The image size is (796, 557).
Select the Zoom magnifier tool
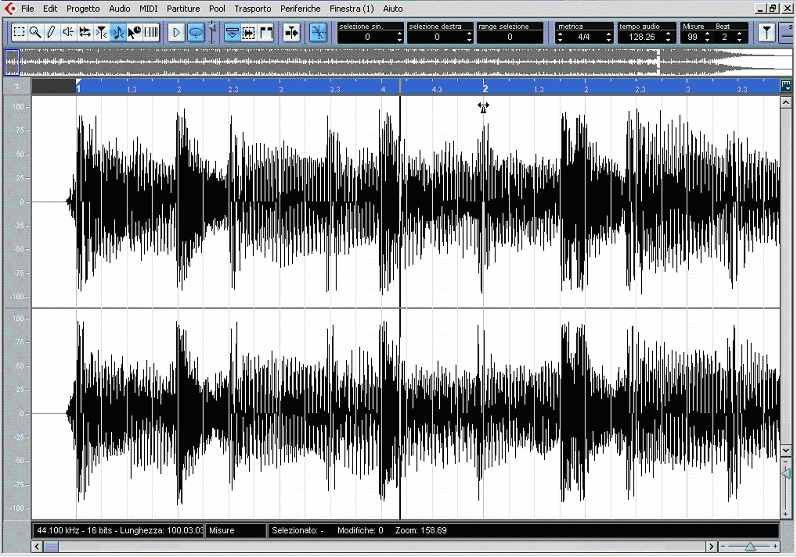[x=34, y=32]
